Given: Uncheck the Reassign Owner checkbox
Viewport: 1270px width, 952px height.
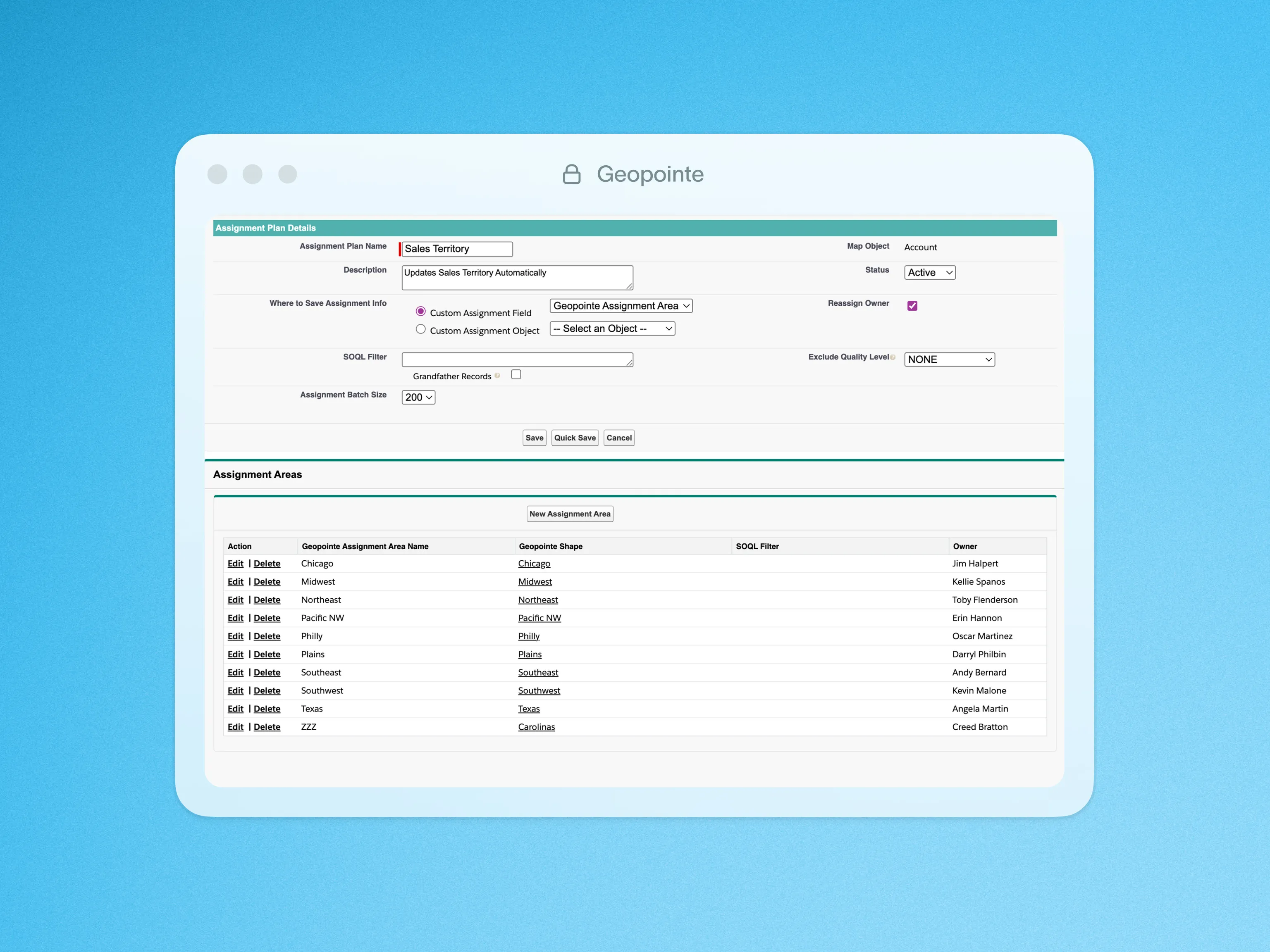Looking at the screenshot, I should [912, 306].
